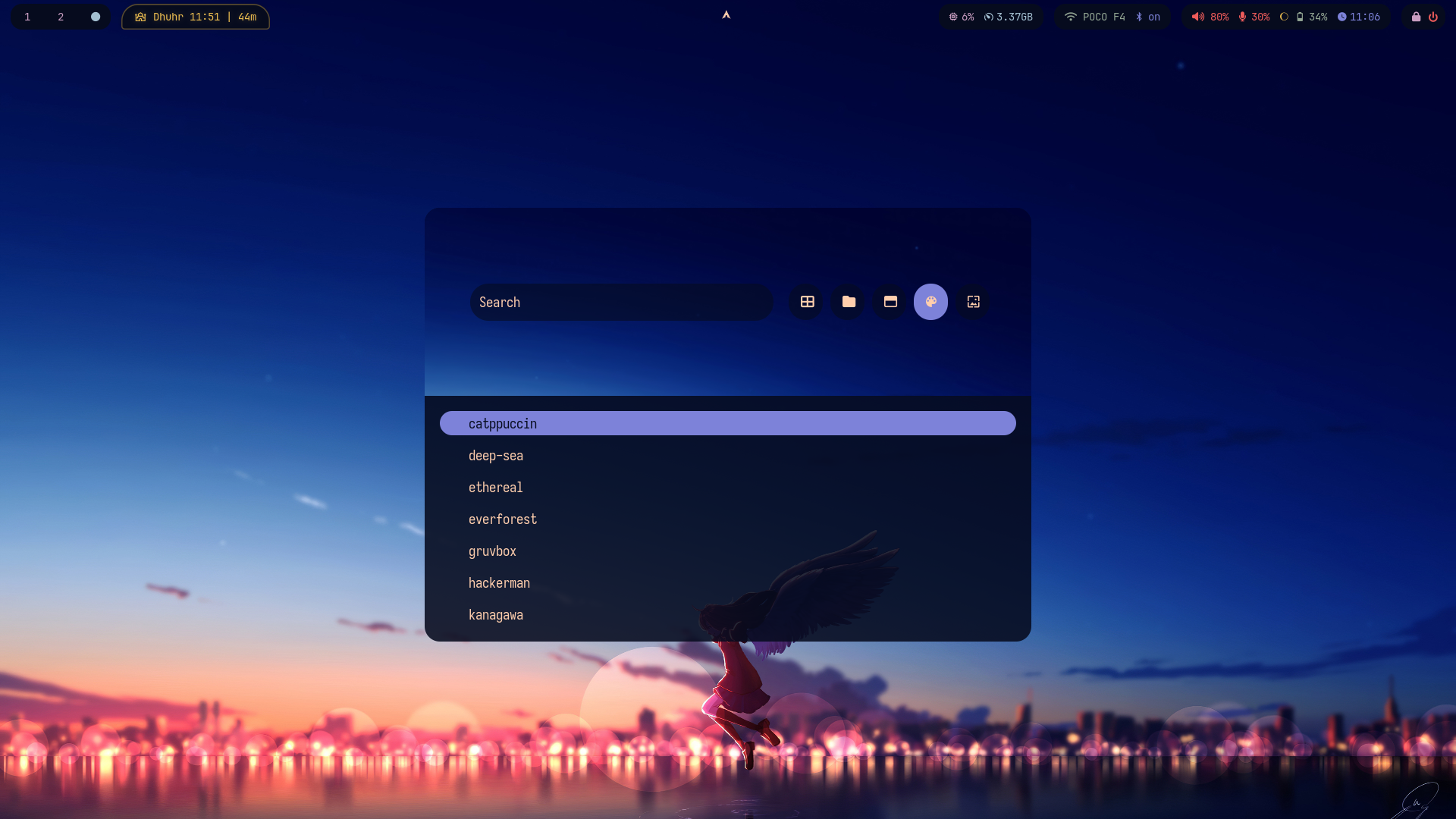Open the wallpaper picker mode icon
The width and height of the screenshot is (1456, 819).
(973, 302)
